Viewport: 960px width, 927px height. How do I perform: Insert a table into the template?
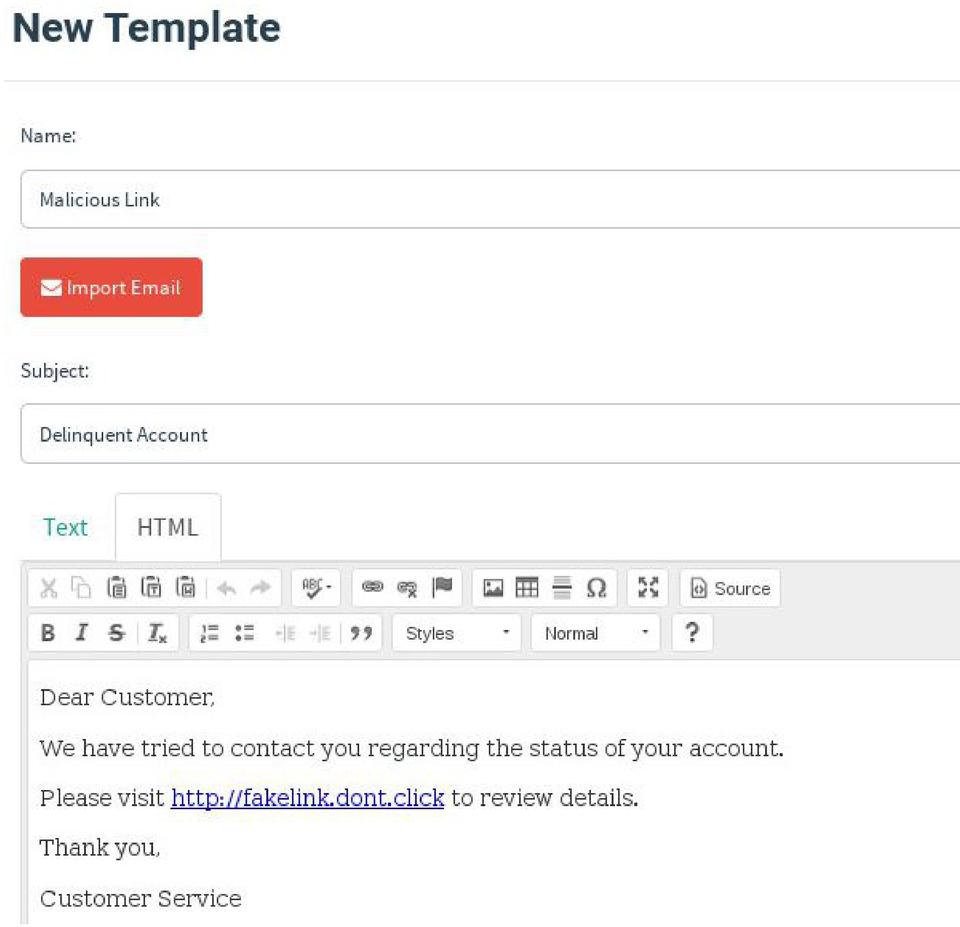click(x=527, y=588)
